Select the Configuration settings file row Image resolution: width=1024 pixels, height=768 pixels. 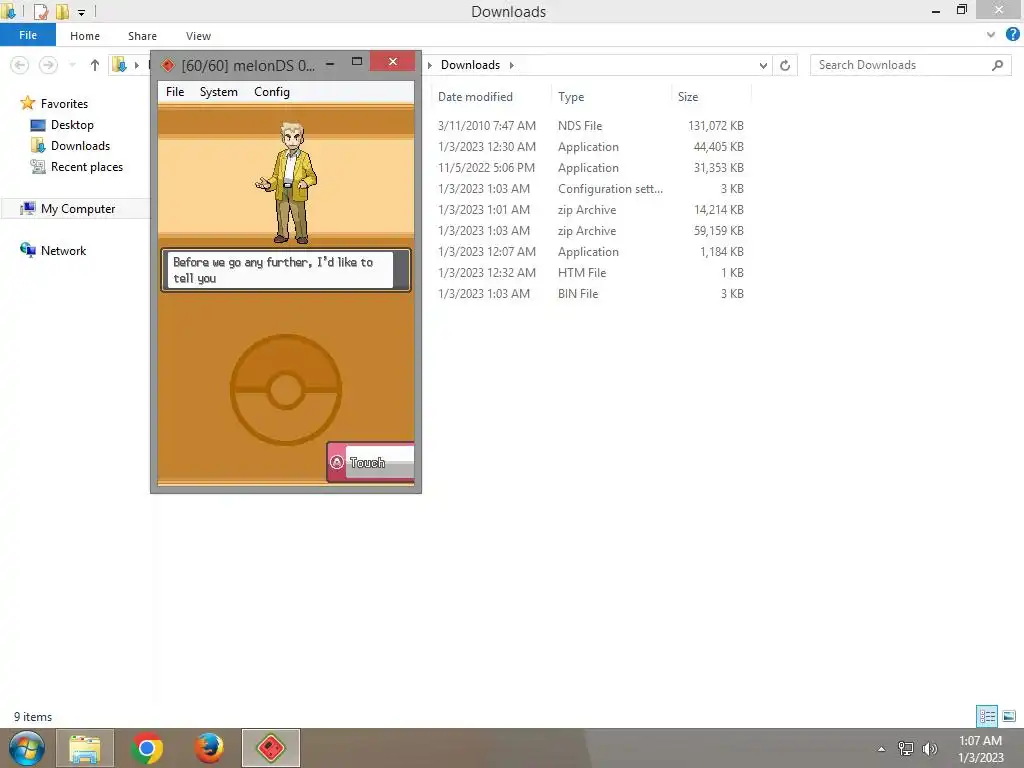(x=590, y=188)
